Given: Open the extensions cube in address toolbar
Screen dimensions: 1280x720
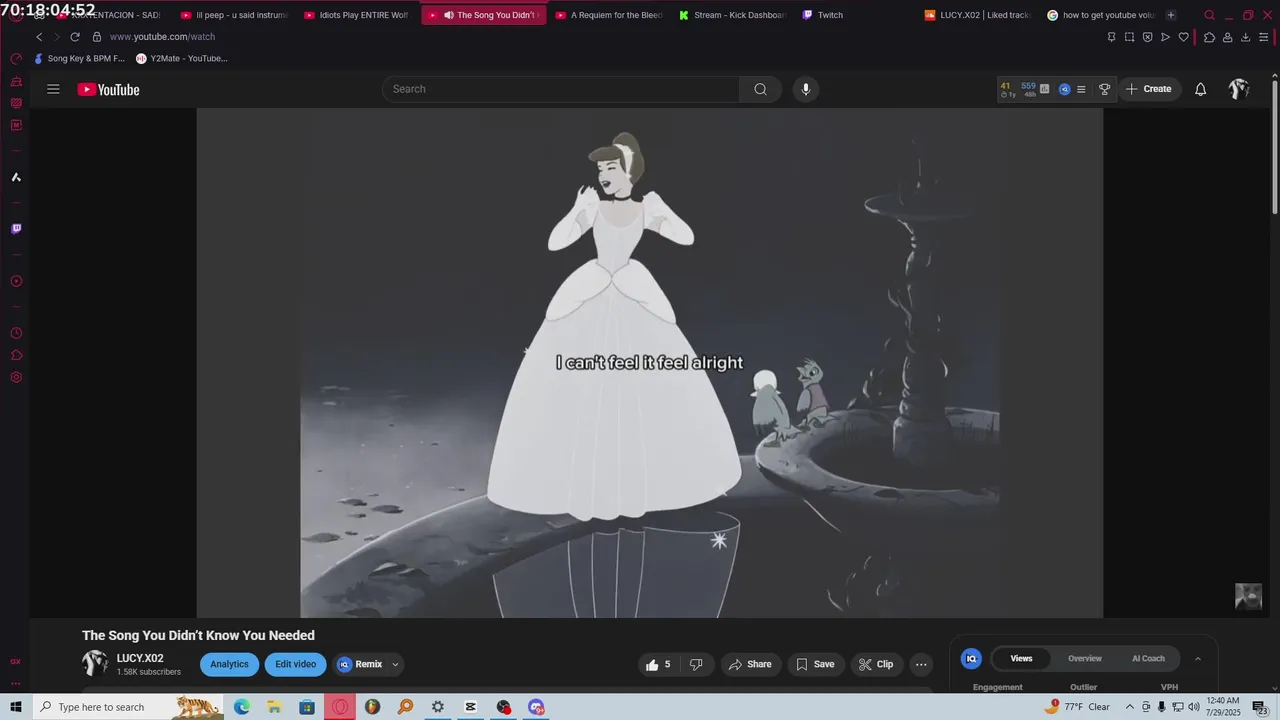Looking at the screenshot, I should pos(1209,37).
